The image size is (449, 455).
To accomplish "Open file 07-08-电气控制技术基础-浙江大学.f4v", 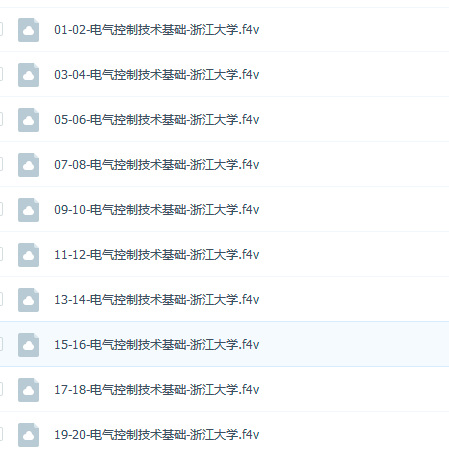I will [x=157, y=165].
